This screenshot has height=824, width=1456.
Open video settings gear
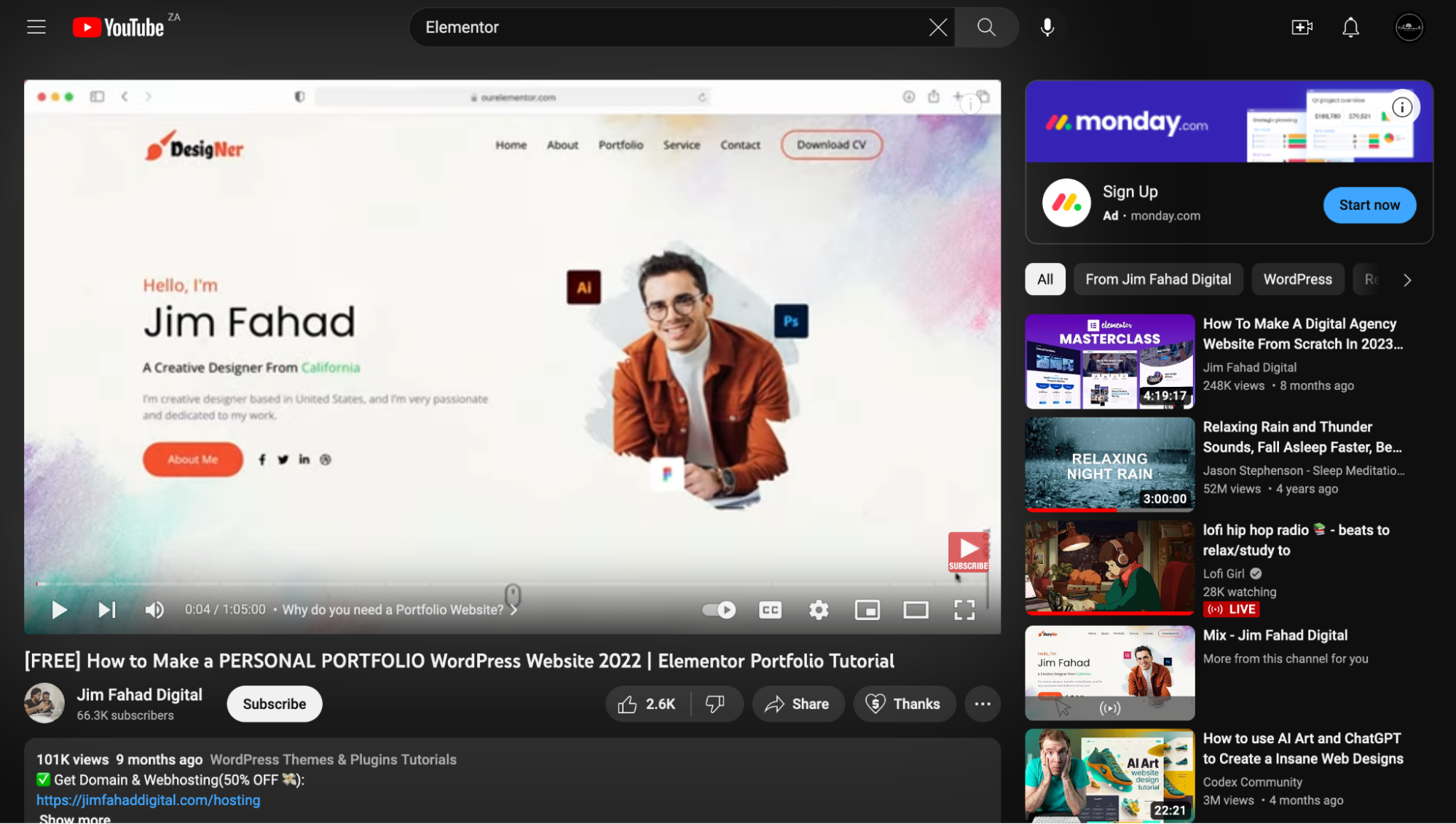click(x=819, y=610)
